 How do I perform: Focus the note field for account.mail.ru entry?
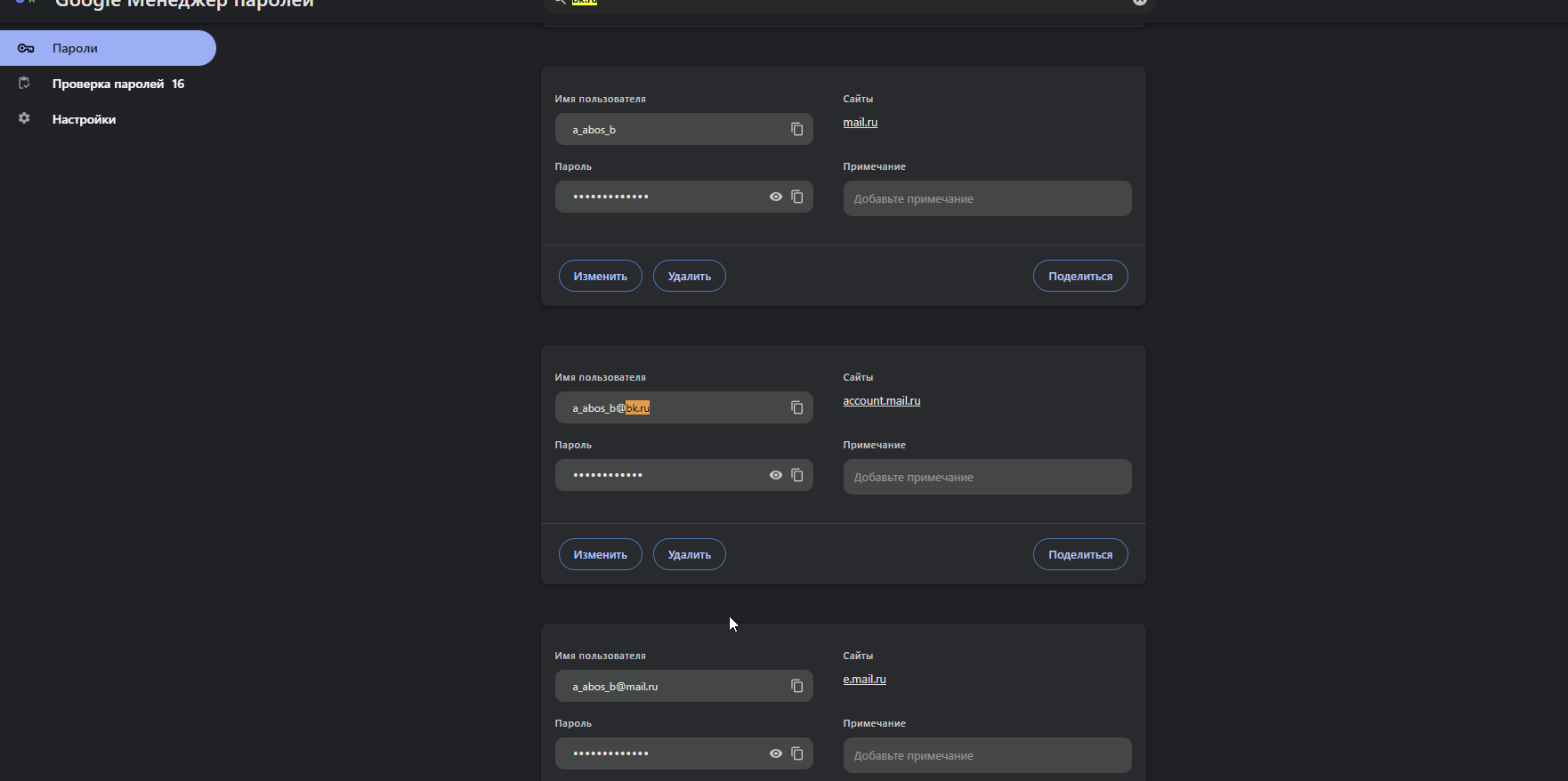coord(987,477)
